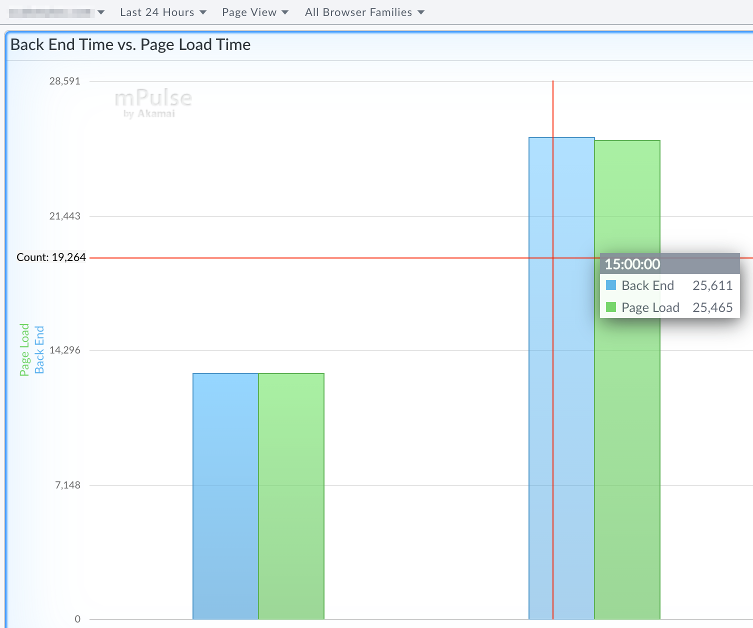Click the green Page Load swatch in tooltip
Image resolution: width=753 pixels, height=628 pixels.
point(611,308)
